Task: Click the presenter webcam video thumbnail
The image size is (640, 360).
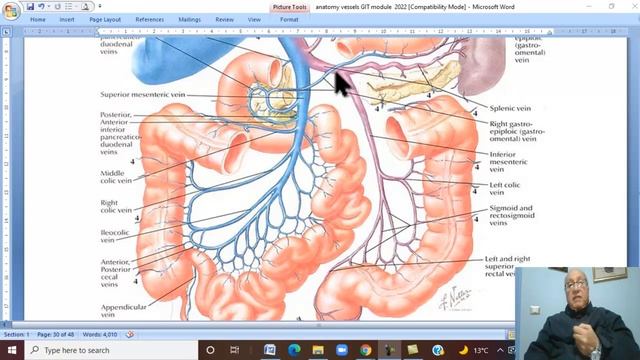Action: [578, 313]
